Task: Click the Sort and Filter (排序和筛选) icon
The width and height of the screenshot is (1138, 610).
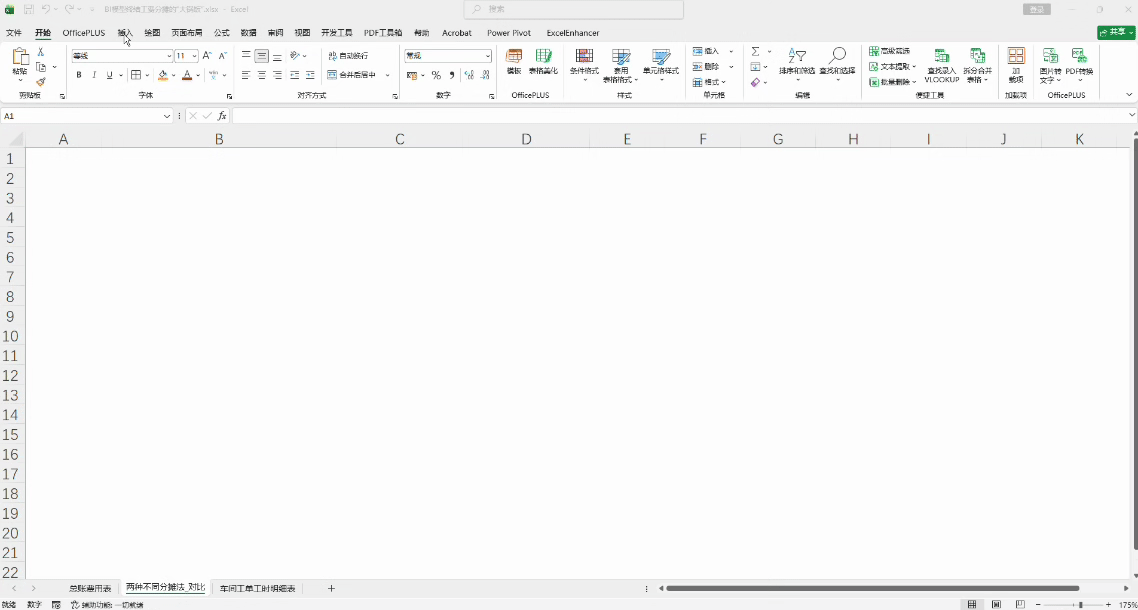Action: [x=797, y=62]
